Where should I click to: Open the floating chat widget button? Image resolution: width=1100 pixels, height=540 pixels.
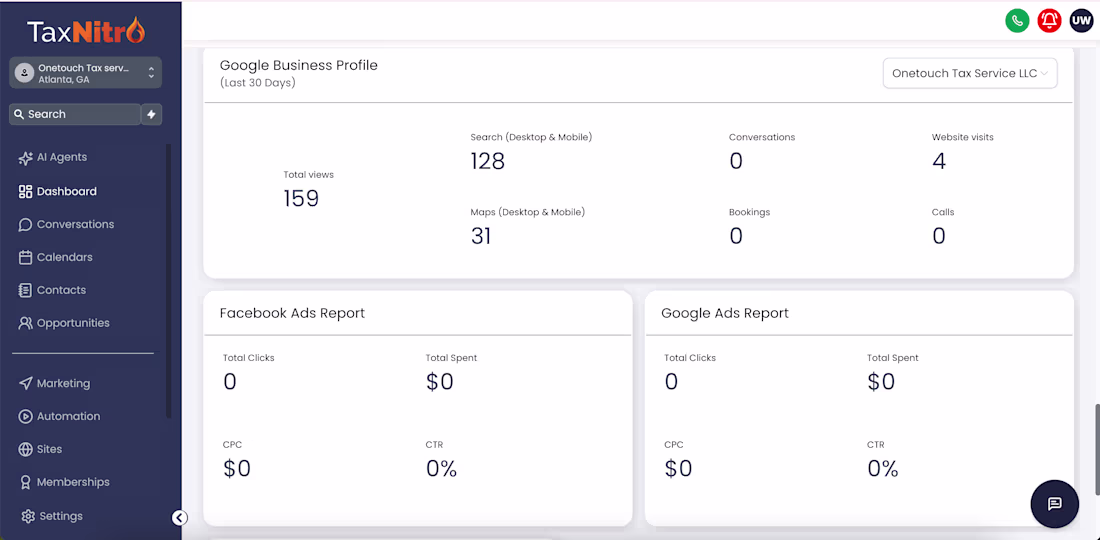[x=1054, y=504]
